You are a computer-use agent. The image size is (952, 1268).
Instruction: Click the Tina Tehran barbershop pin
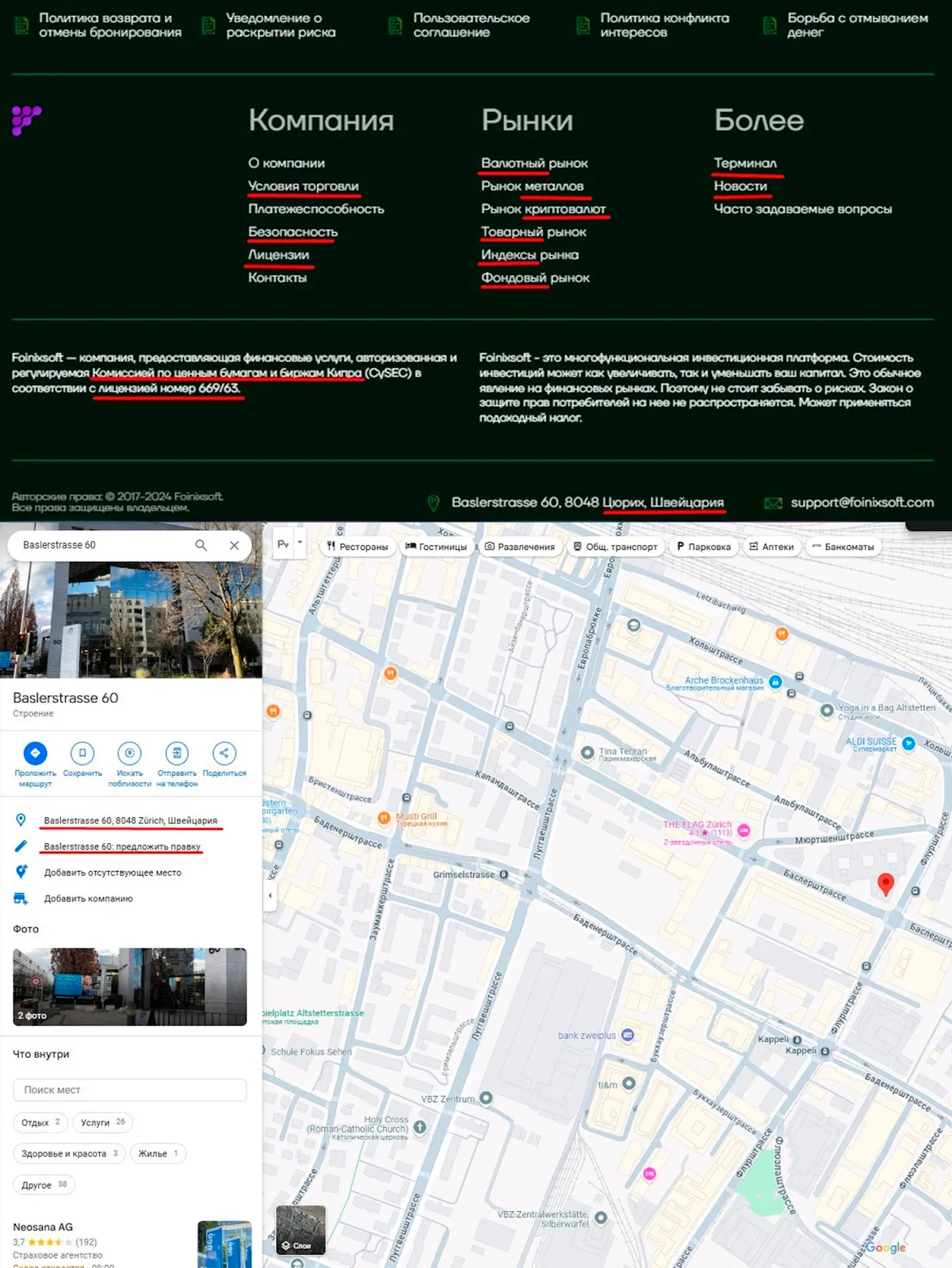click(x=587, y=753)
